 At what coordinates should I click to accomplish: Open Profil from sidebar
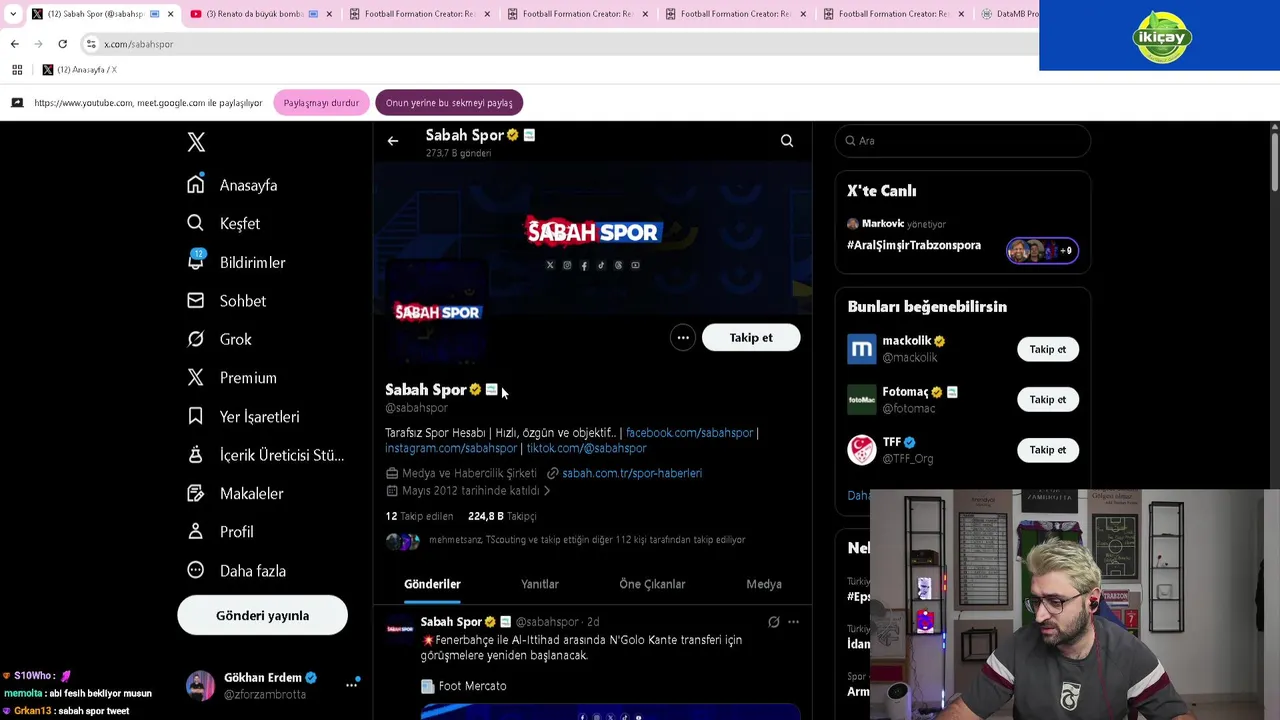point(220,532)
